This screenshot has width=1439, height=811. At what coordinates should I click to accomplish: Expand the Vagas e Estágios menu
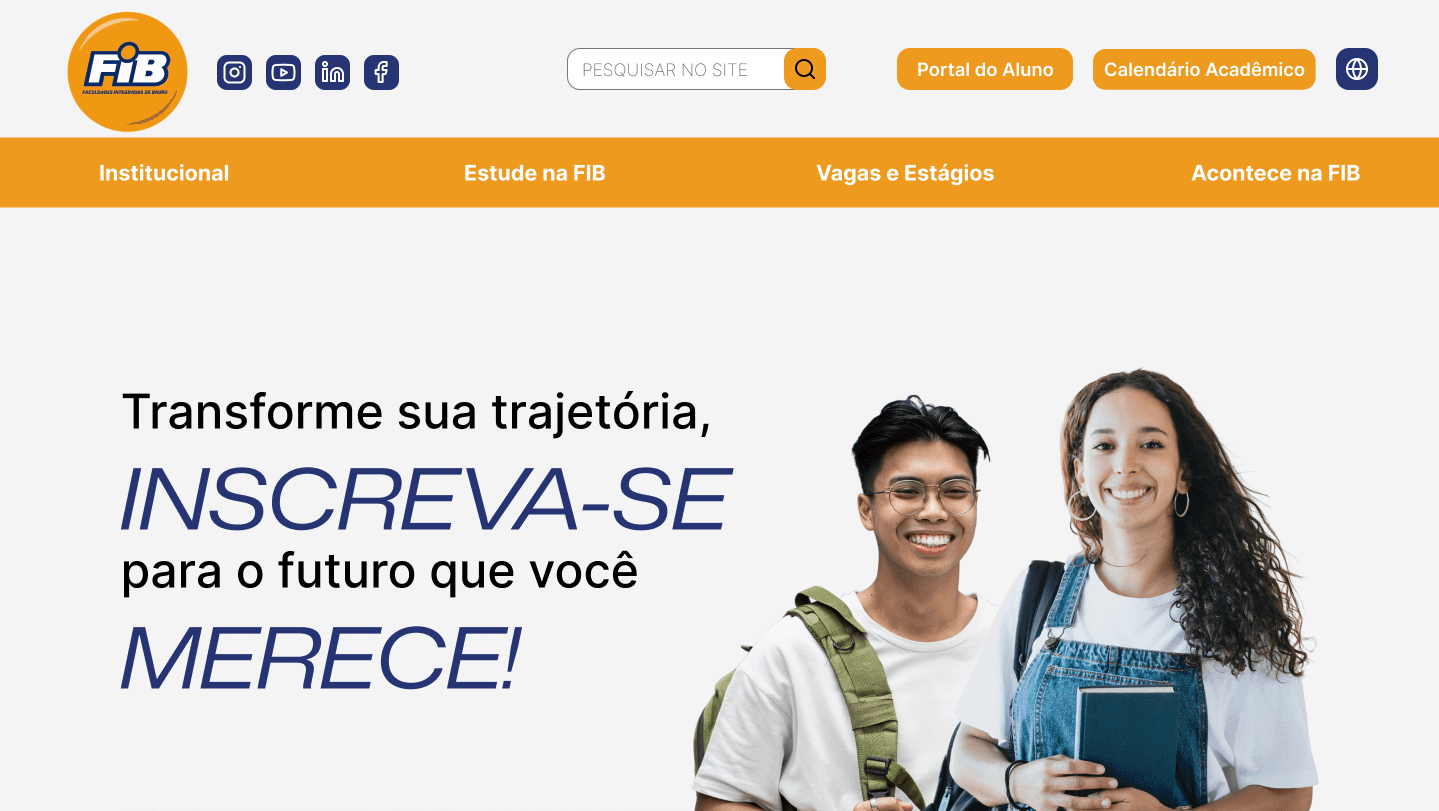pos(905,173)
